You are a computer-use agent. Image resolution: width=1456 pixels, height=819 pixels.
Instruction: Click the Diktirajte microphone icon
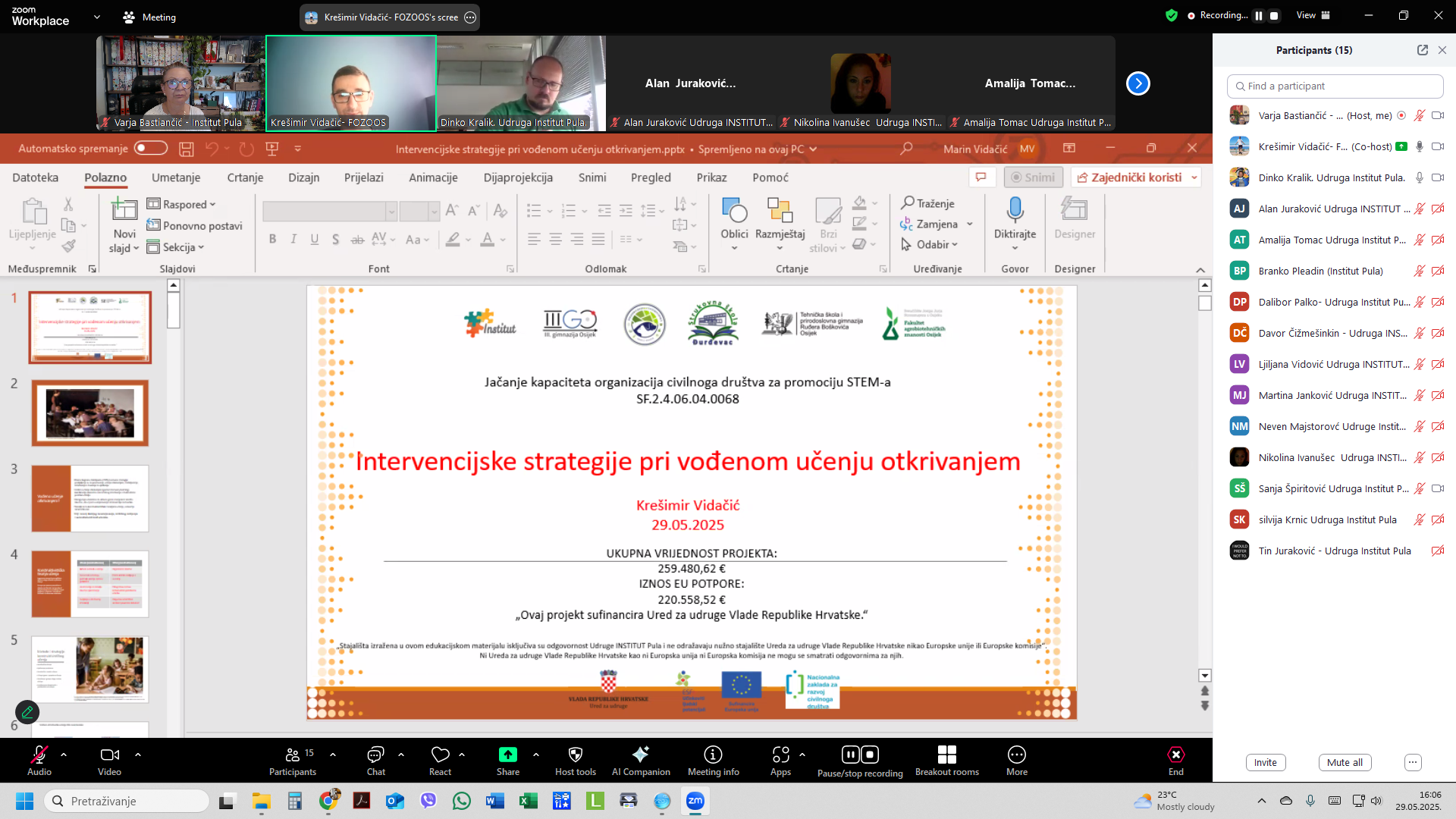click(1015, 210)
